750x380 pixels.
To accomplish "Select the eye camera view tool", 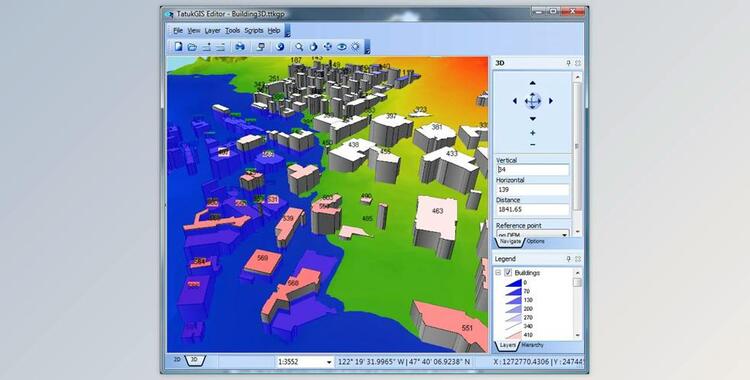I will [x=342, y=46].
